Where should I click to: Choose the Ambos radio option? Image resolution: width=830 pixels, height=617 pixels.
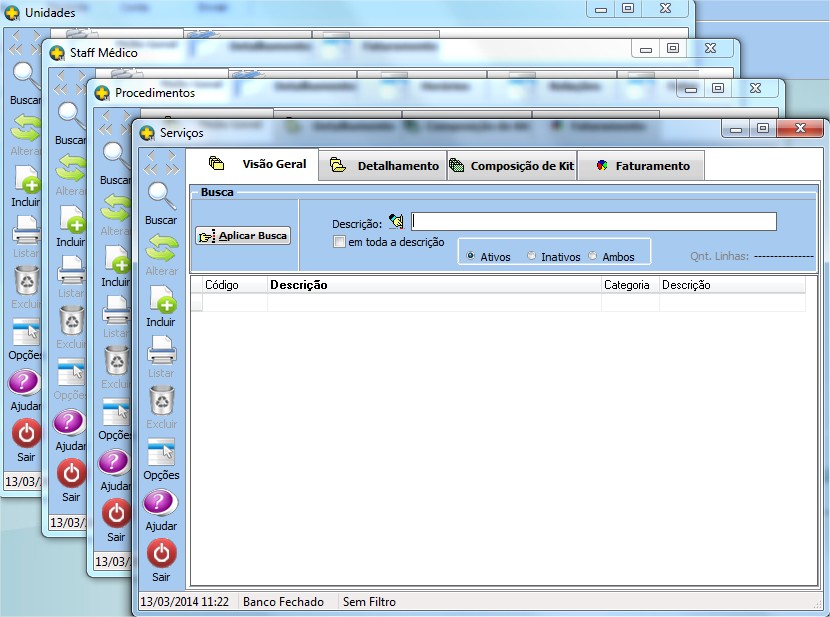pyautogui.click(x=593, y=256)
